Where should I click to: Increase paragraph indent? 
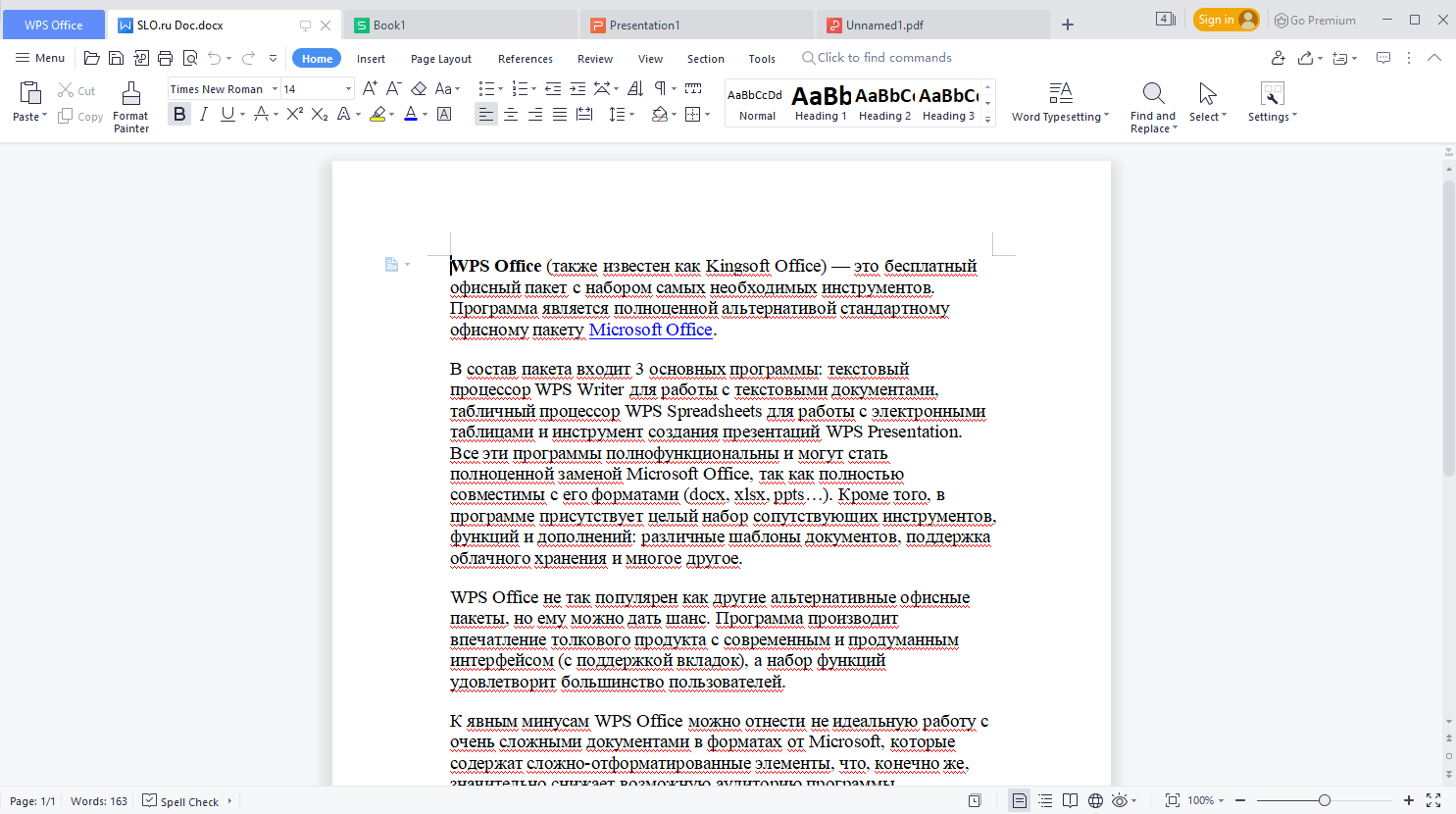coord(577,88)
